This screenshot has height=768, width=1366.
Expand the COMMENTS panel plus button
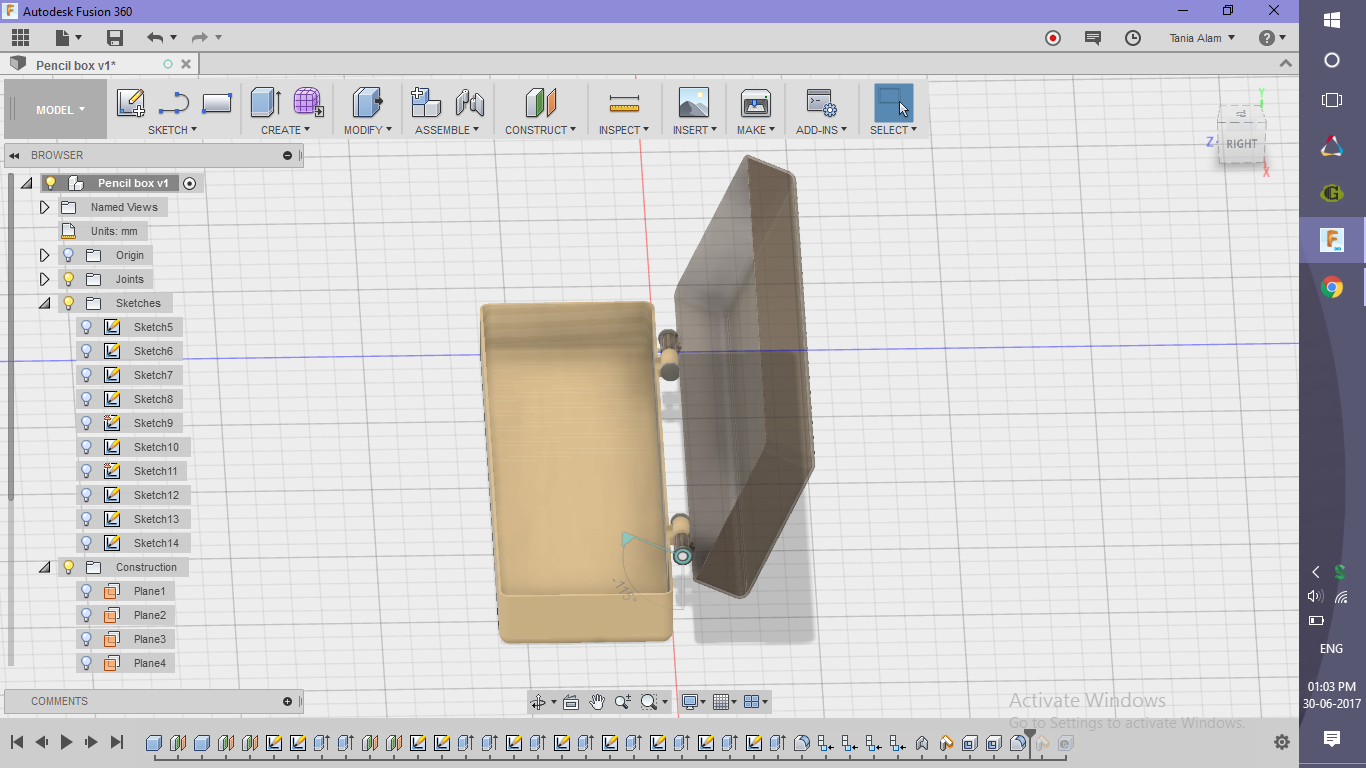pos(287,701)
